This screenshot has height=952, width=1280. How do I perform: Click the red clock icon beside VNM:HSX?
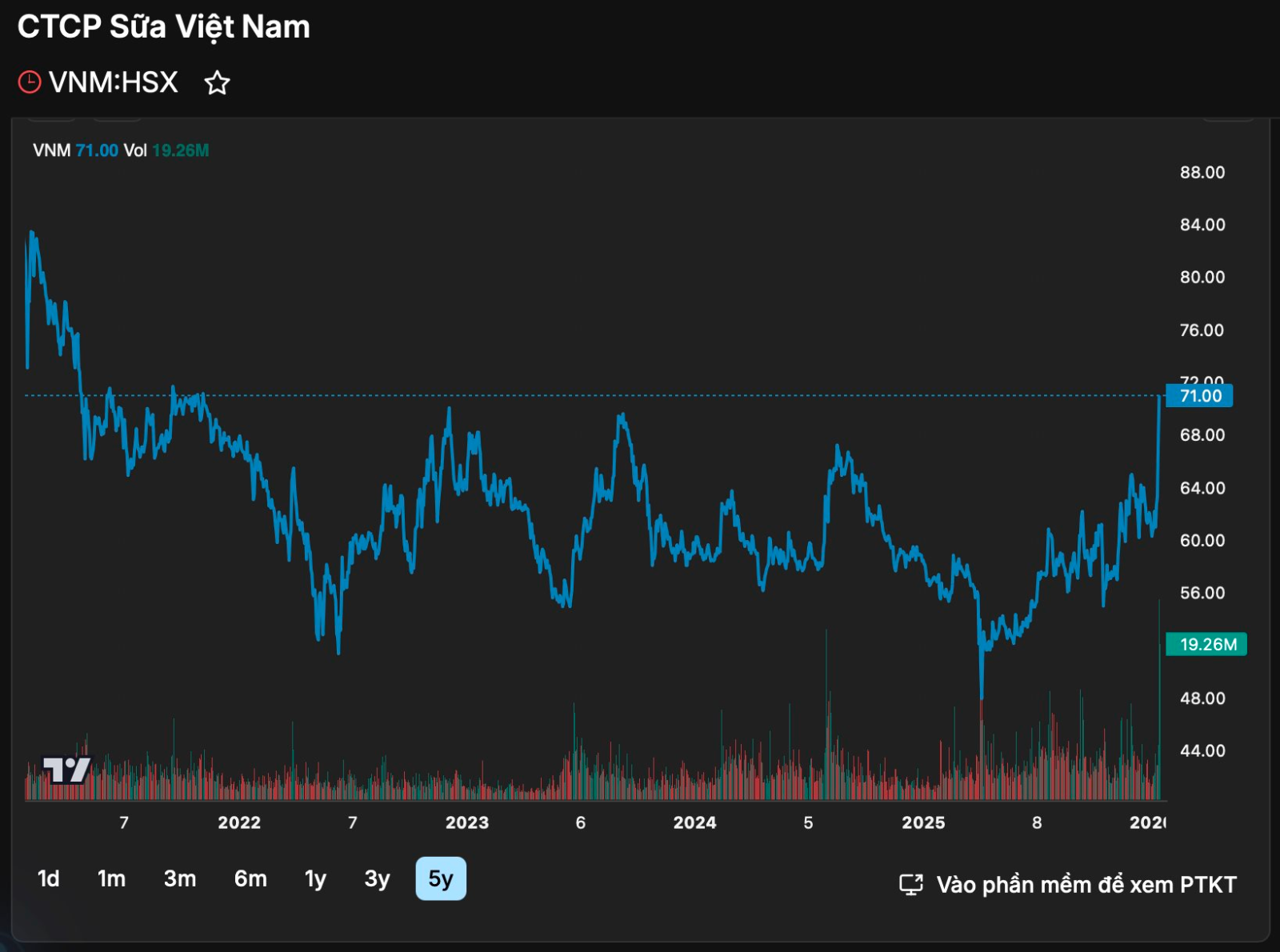[30, 82]
